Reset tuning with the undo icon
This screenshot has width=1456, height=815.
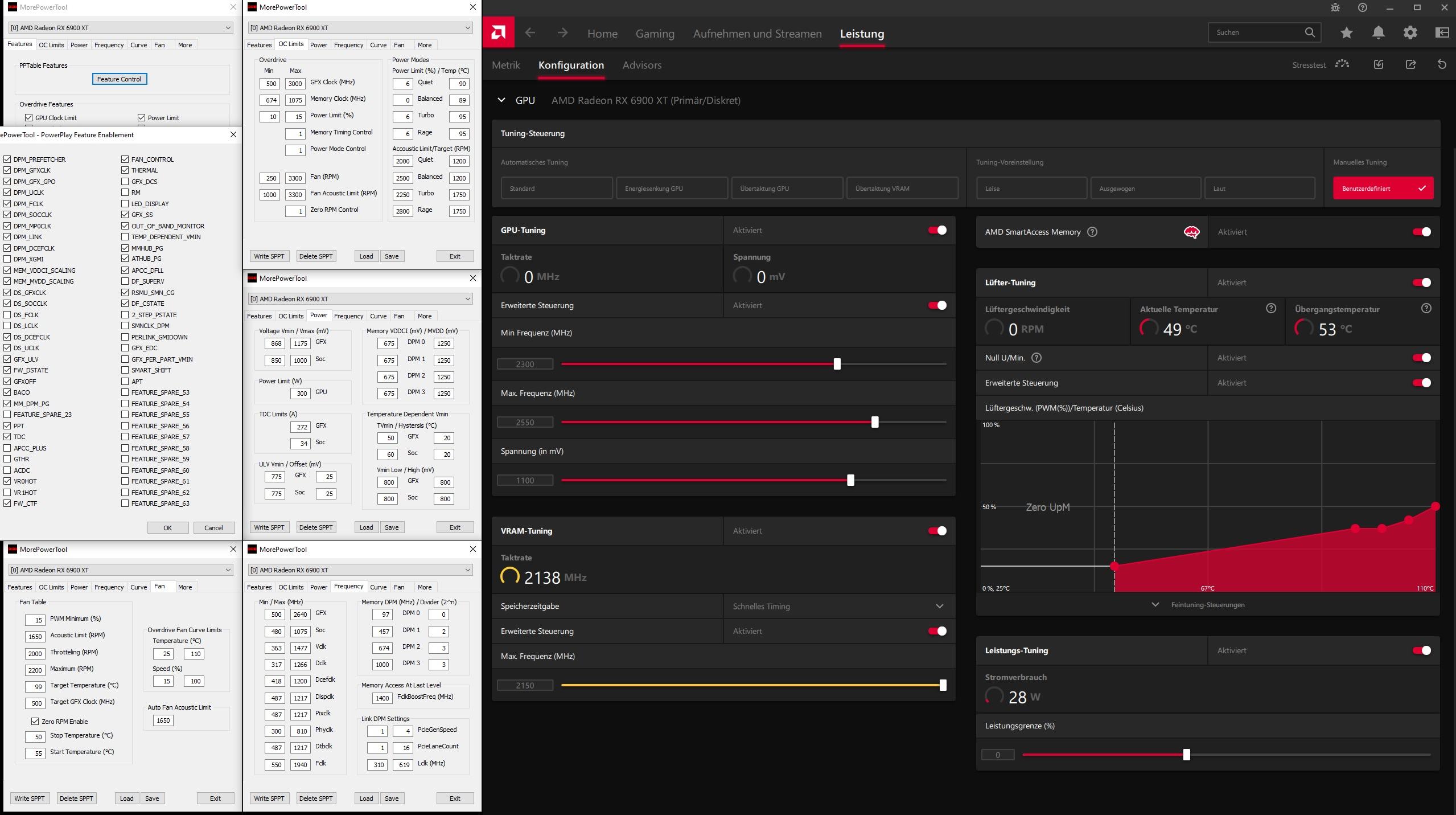click(1442, 64)
